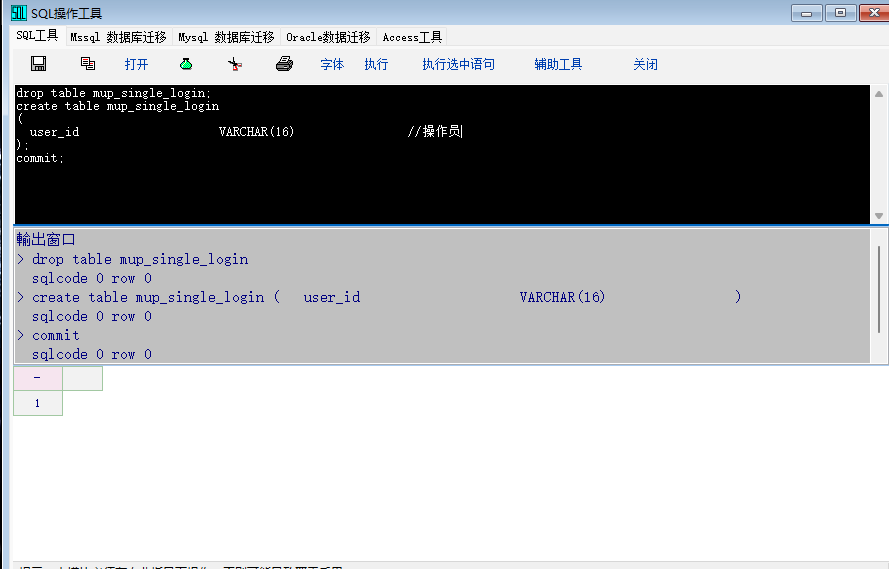Click the scissors cut icon
The height and width of the screenshot is (569, 889).
pos(235,64)
